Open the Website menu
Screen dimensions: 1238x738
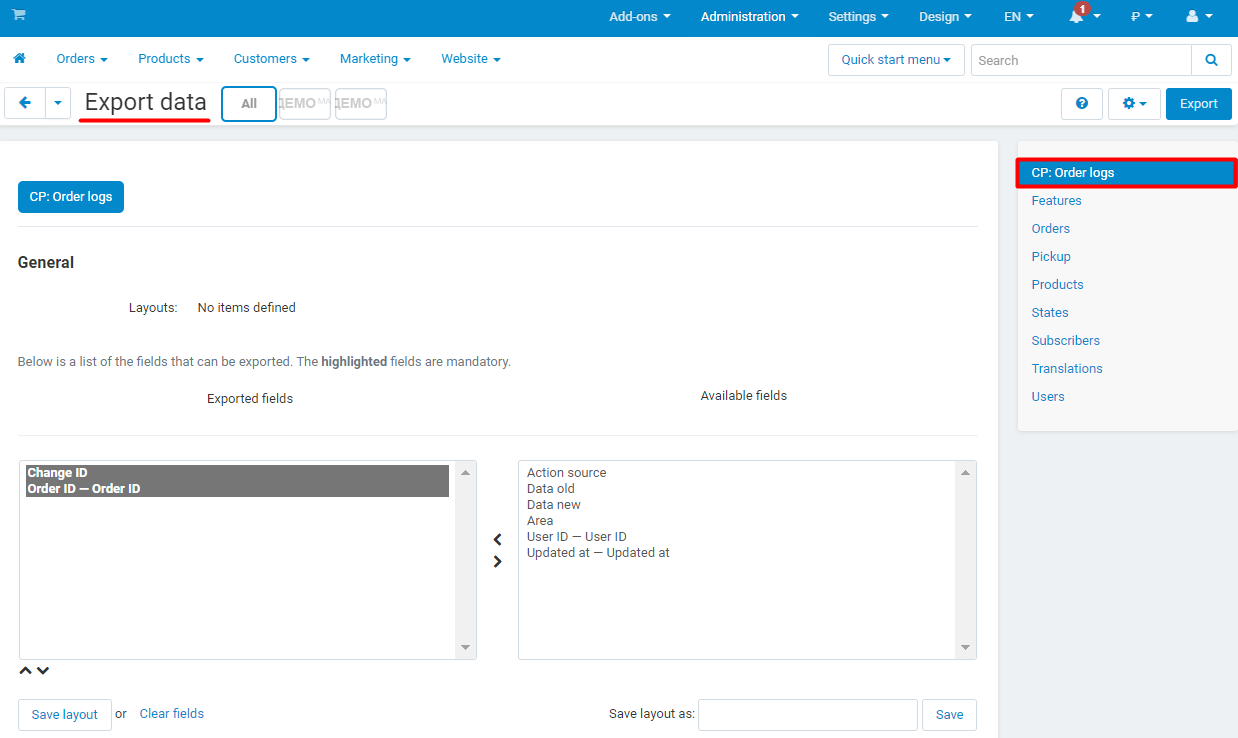click(471, 59)
